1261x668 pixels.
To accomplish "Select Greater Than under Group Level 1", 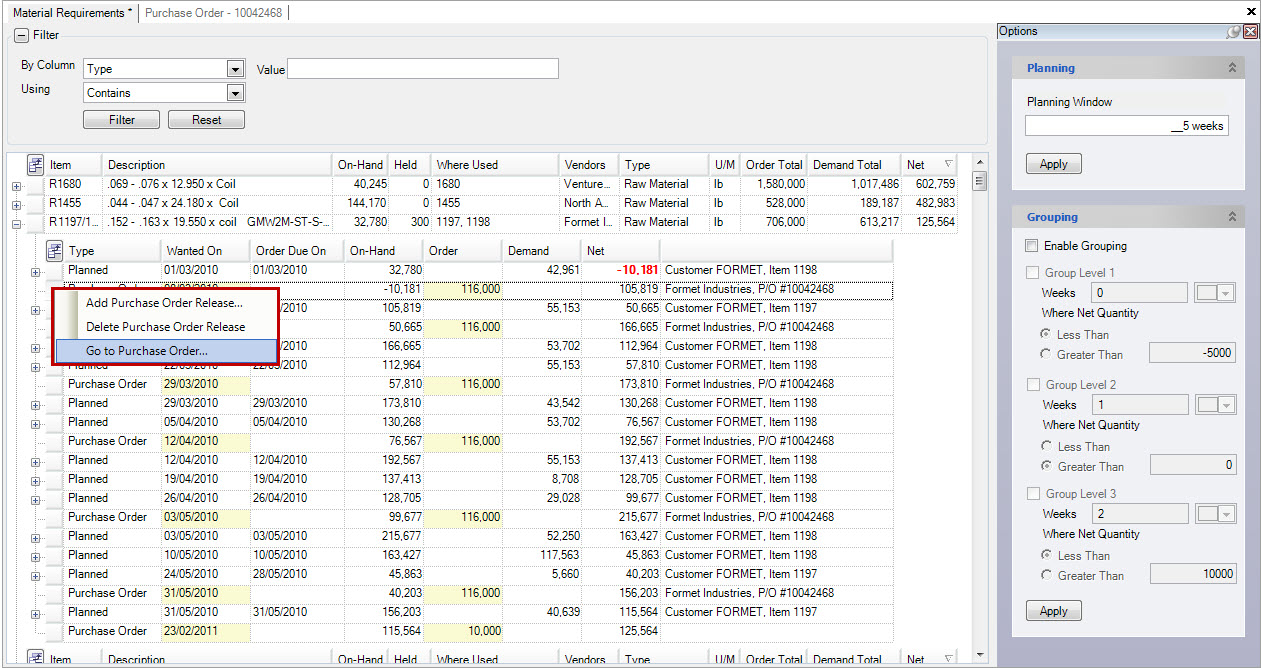I will point(1046,354).
